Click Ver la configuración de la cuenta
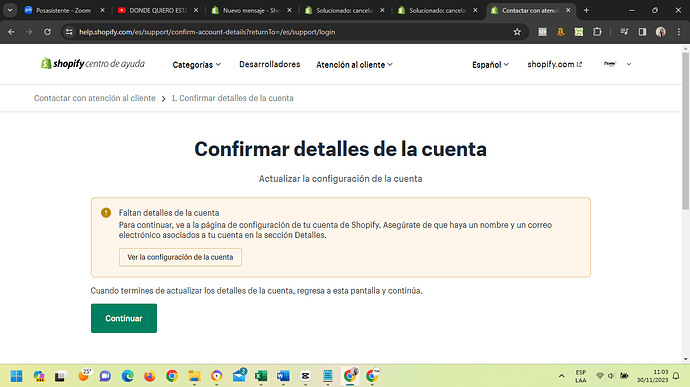The image size is (690, 387). tap(180, 257)
